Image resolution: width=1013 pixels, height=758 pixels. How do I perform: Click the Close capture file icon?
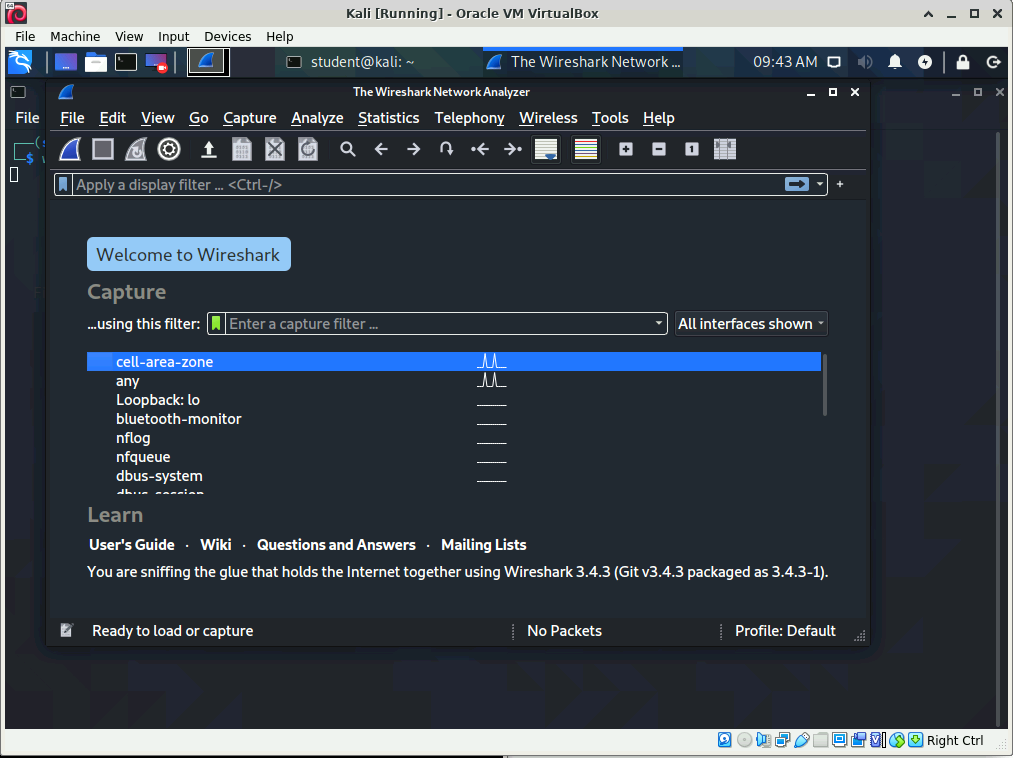click(x=275, y=149)
